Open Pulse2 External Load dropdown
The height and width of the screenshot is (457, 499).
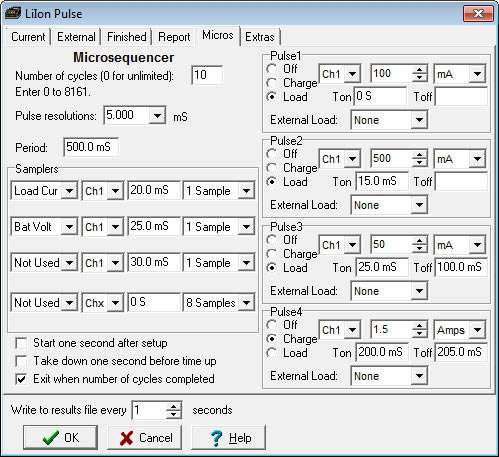click(x=419, y=205)
